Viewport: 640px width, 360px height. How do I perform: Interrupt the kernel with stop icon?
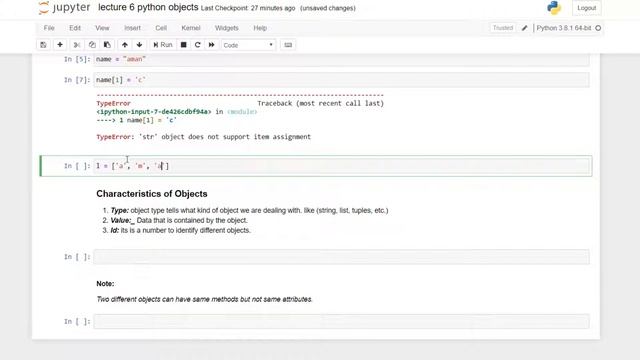184,45
